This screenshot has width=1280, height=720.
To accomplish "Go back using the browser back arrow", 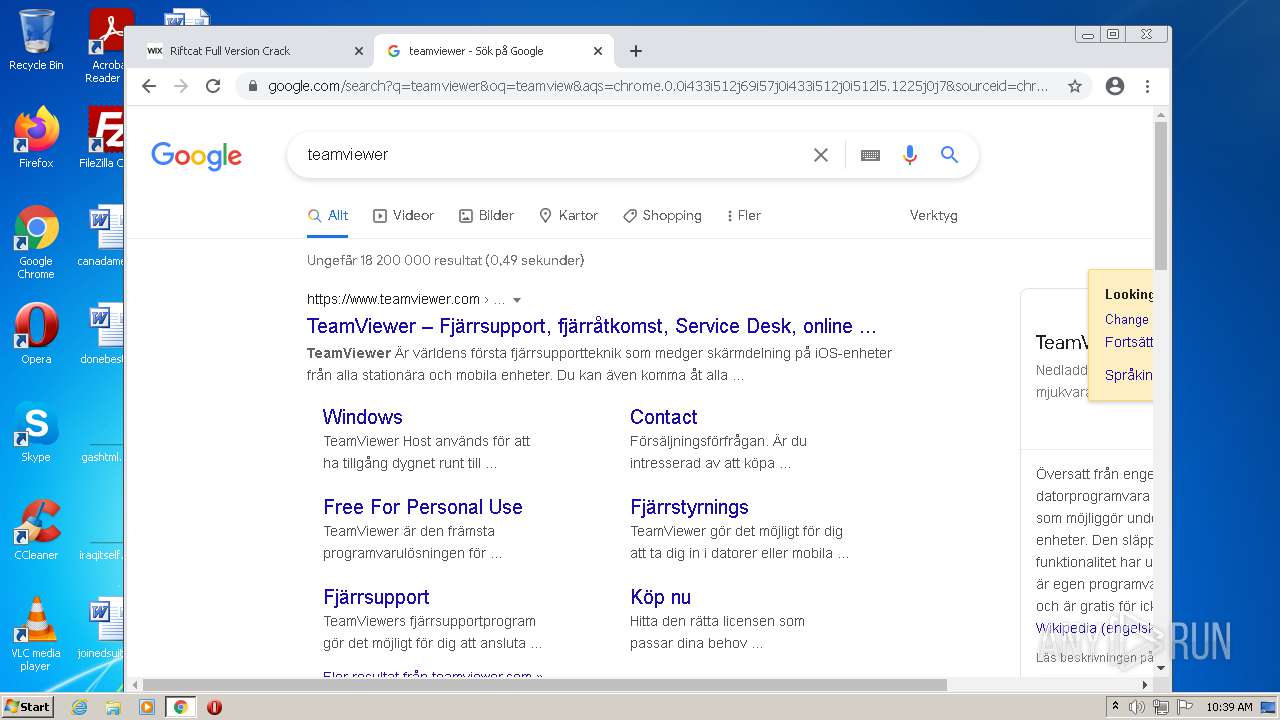I will [149, 86].
